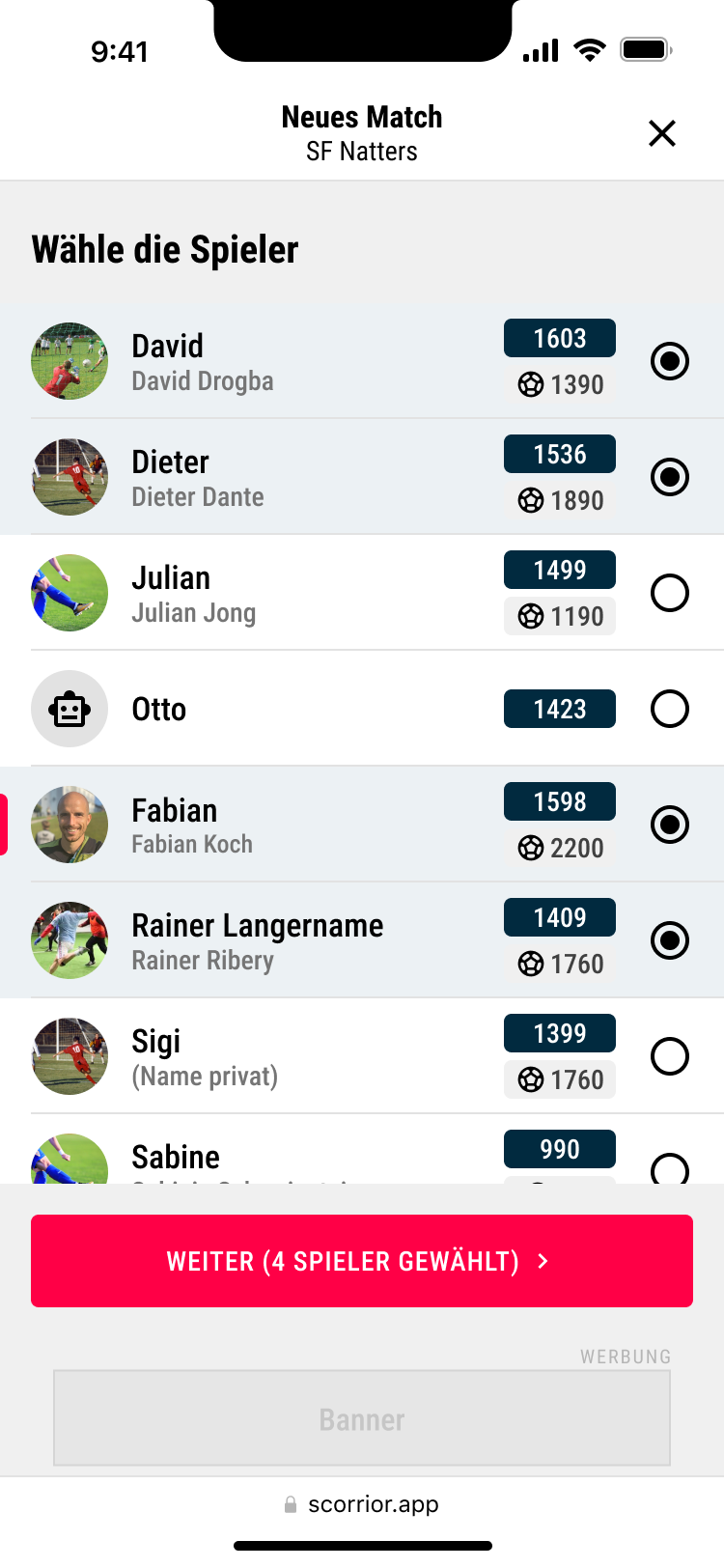Tap the lock icon by scorrior.app
724x1568 pixels.
click(291, 1504)
